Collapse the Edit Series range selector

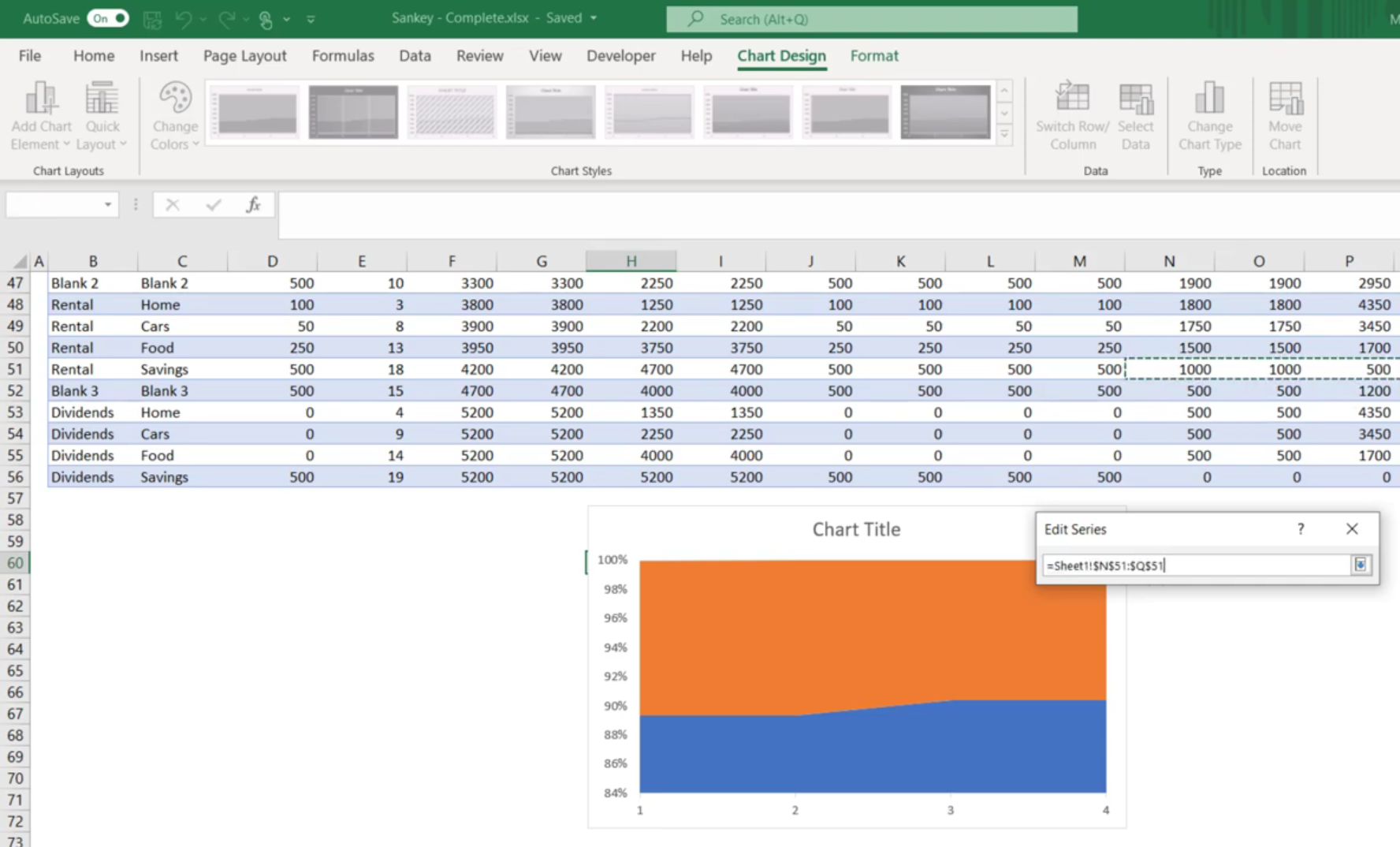coord(1361,565)
